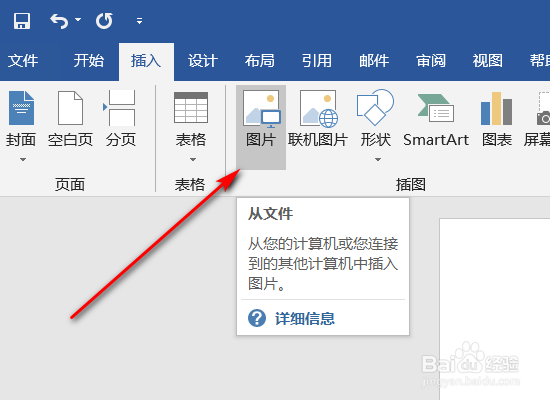Open the 视图 (View) tab
Image resolution: width=550 pixels, height=400 pixels.
(x=488, y=61)
